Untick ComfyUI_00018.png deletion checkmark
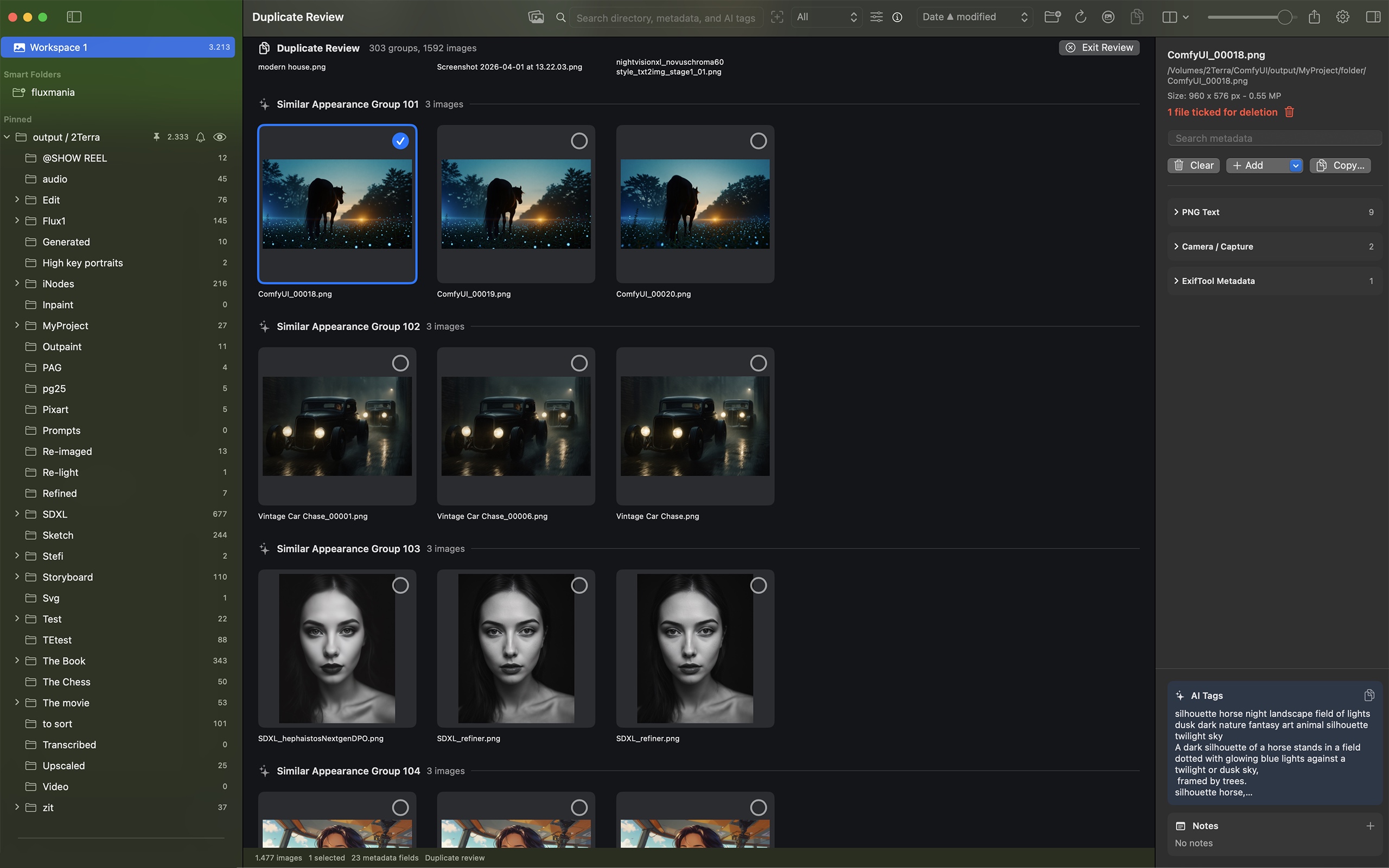Screen dimensions: 1389x868 (x=400, y=141)
